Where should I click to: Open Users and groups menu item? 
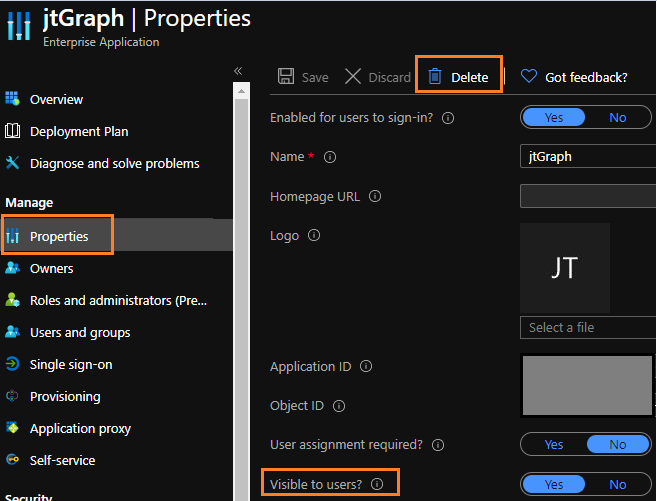(80, 333)
